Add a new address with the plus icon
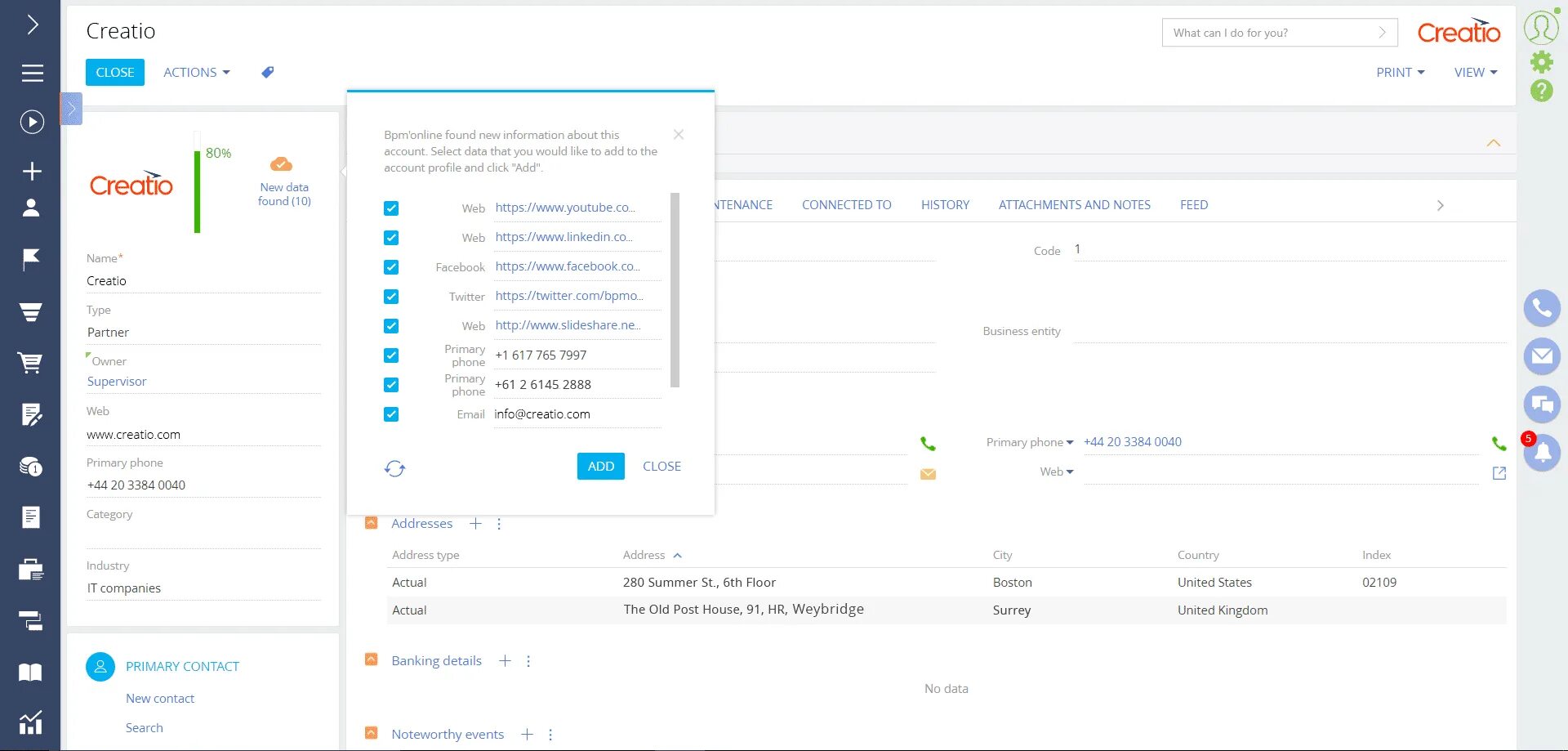The image size is (1568, 751). point(475,524)
